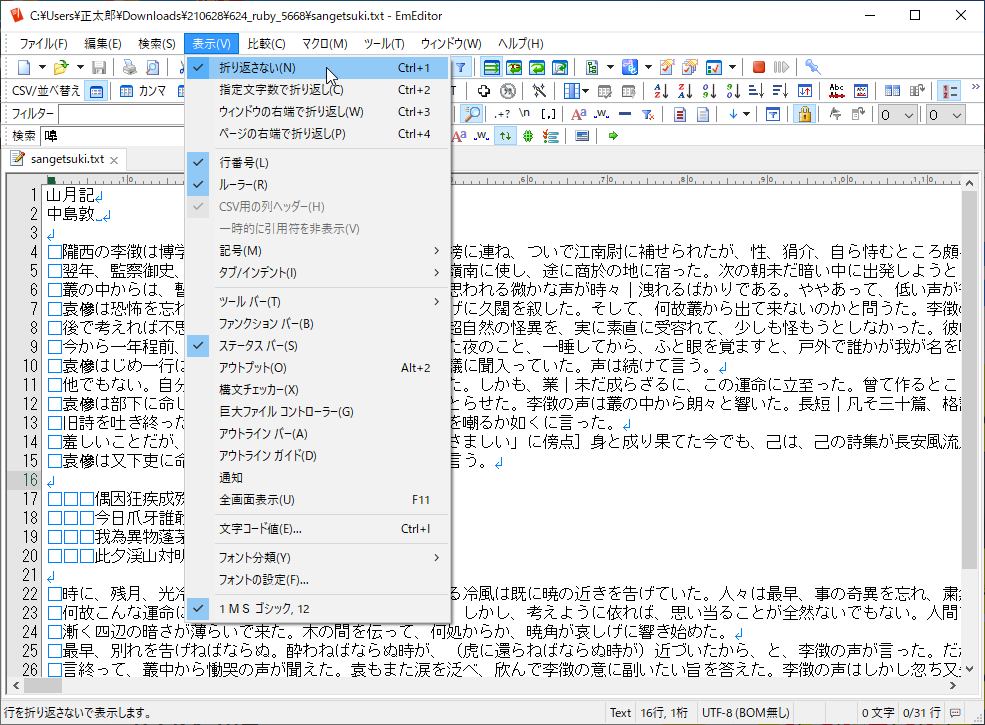Viewport: 985px width, 725px height.
Task: Click the numeric descending sort icon
Action: [733, 91]
